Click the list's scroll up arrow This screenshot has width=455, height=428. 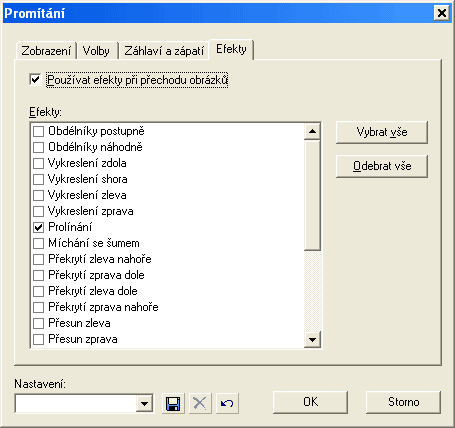(312, 131)
